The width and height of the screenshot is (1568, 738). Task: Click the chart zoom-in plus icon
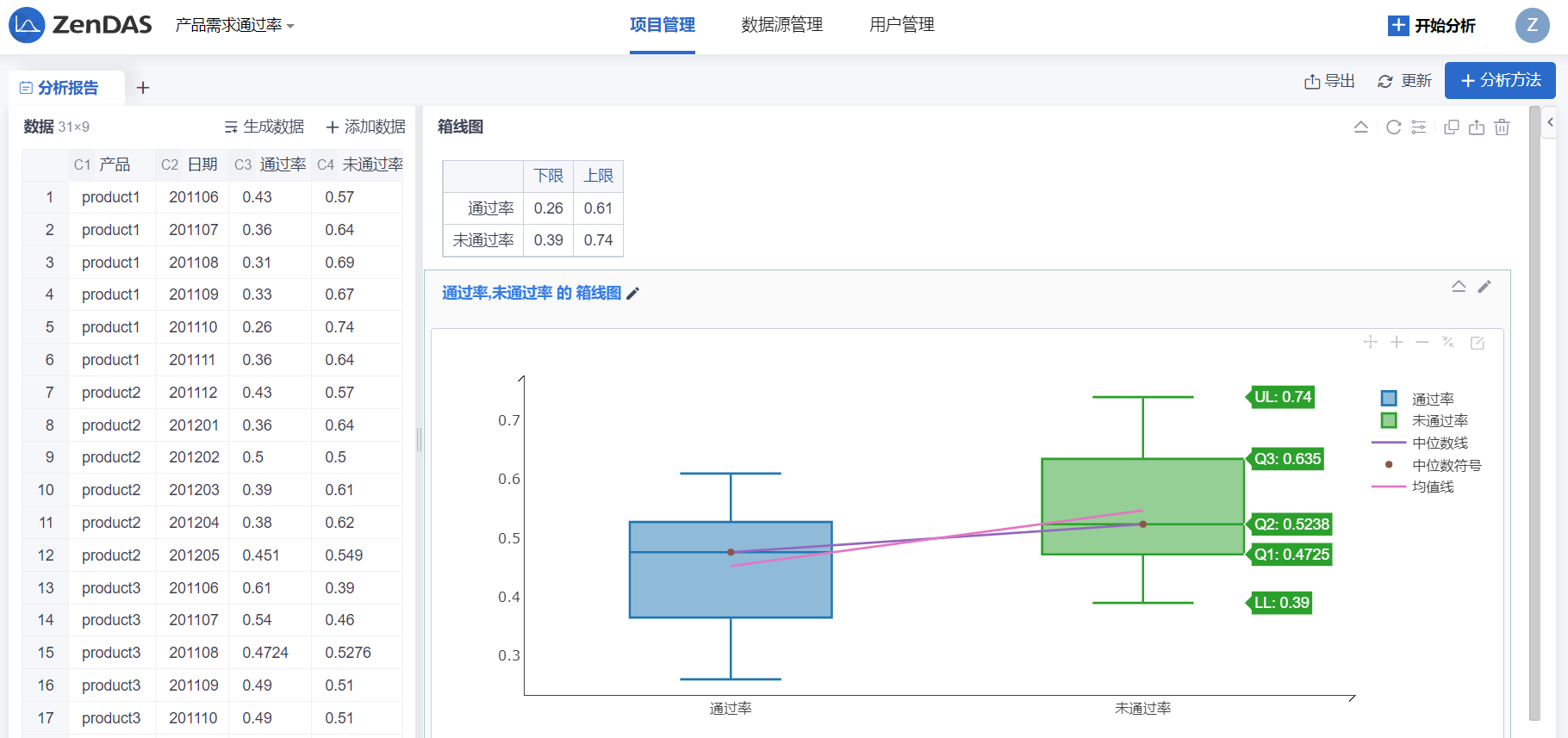pyautogui.click(x=1397, y=343)
